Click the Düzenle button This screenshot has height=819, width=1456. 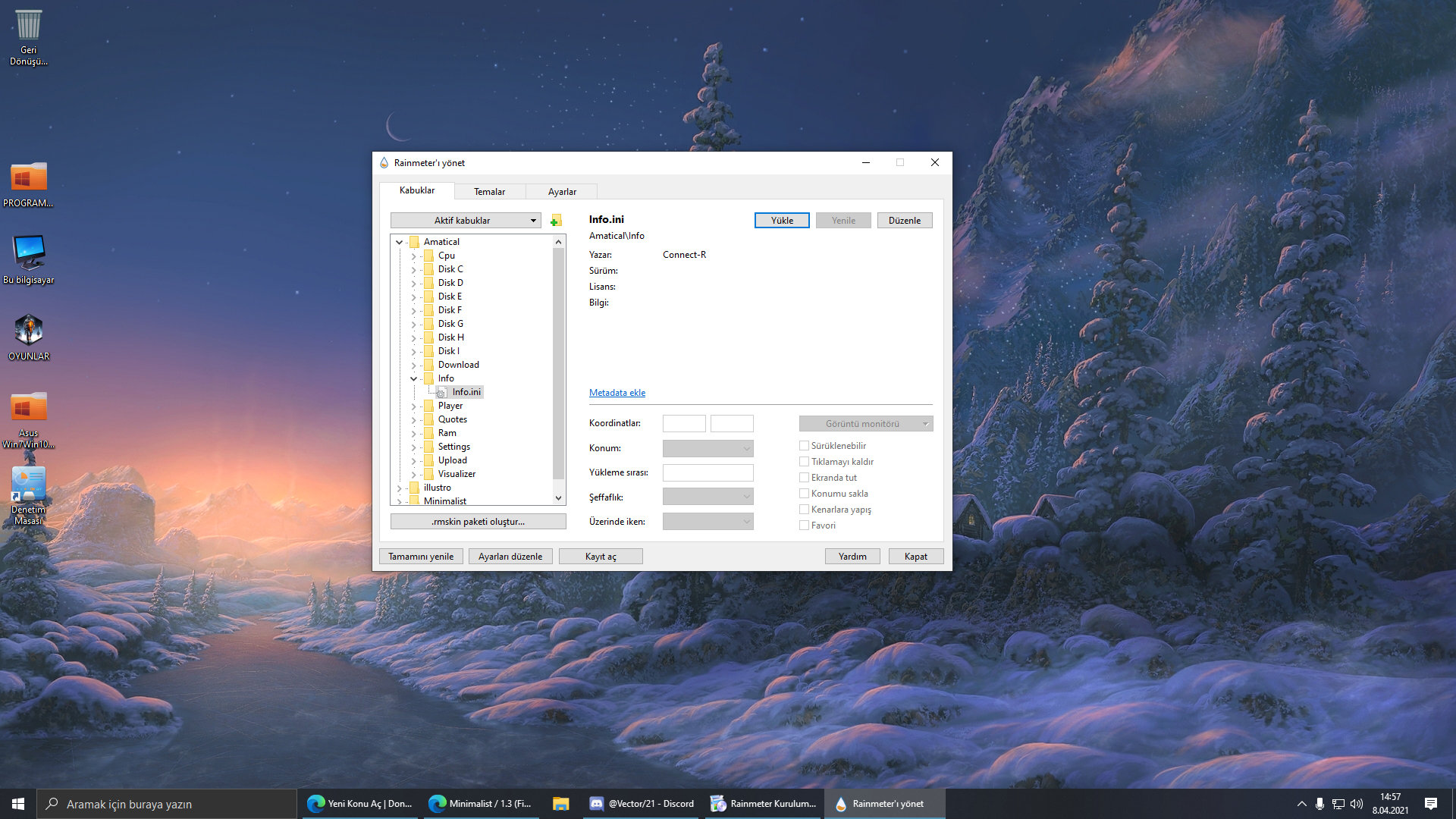point(905,221)
